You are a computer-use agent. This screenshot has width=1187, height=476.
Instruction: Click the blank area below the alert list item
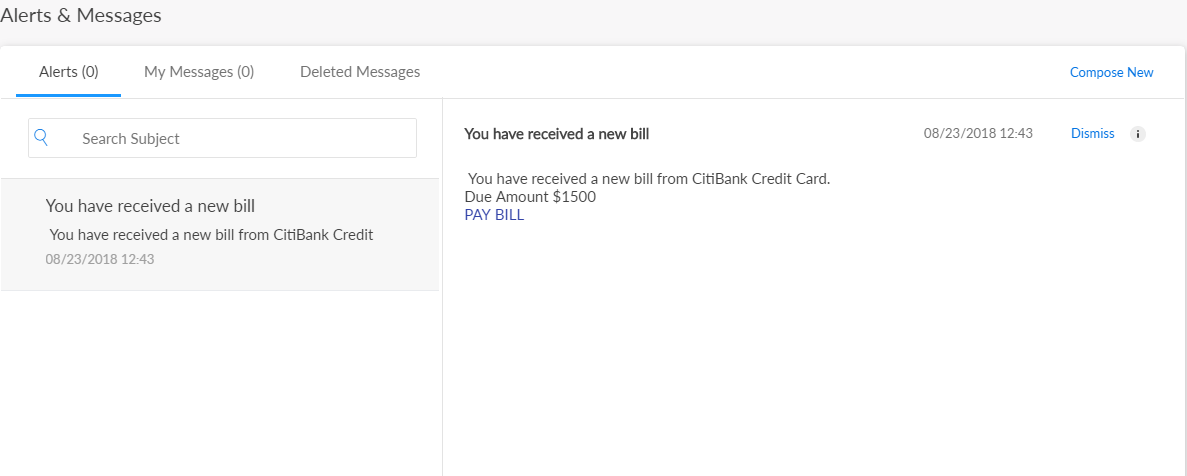point(220,380)
